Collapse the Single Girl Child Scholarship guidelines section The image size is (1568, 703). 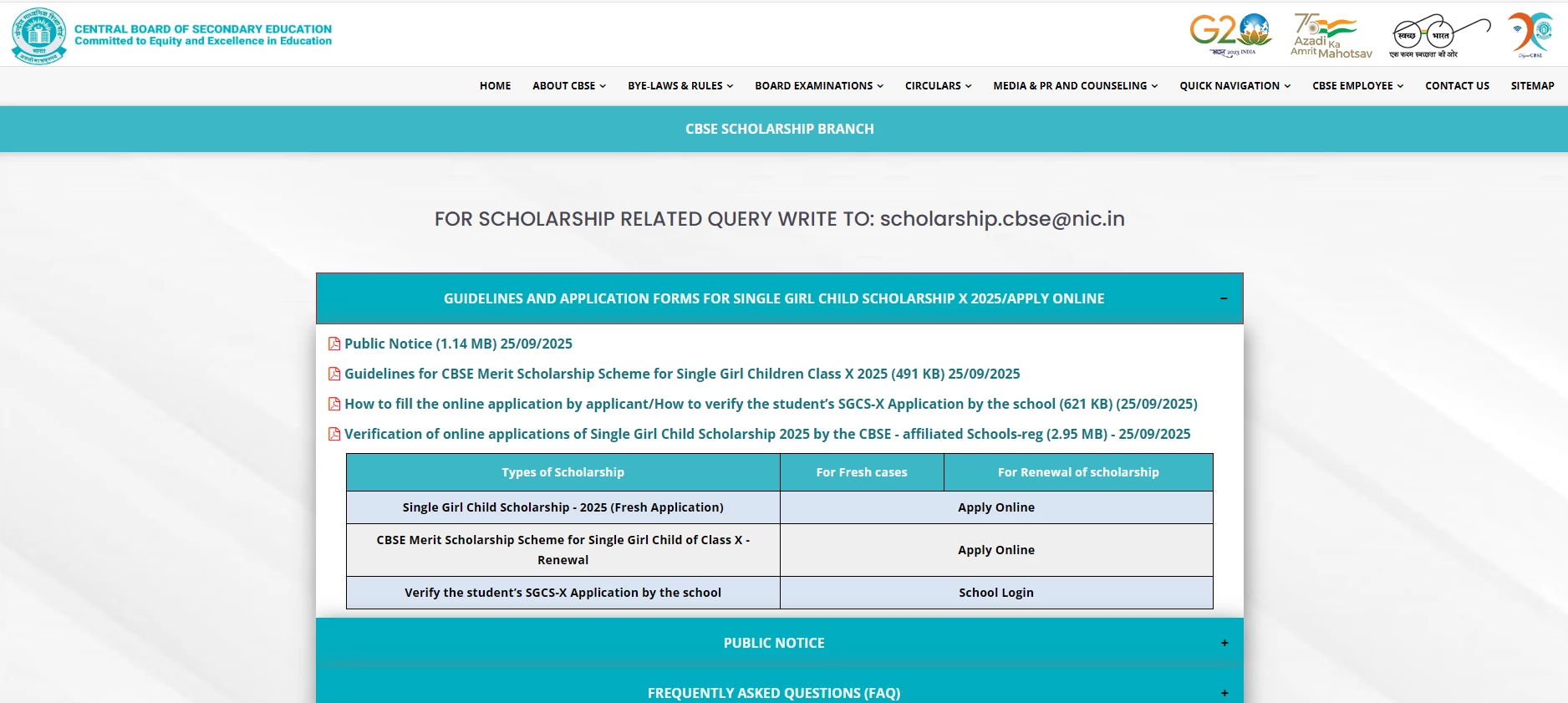tap(1224, 298)
